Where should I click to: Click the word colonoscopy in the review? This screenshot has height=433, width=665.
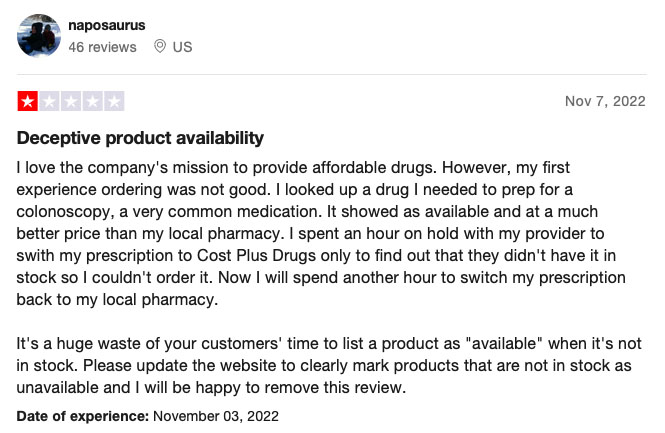pyautogui.click(x=65, y=212)
